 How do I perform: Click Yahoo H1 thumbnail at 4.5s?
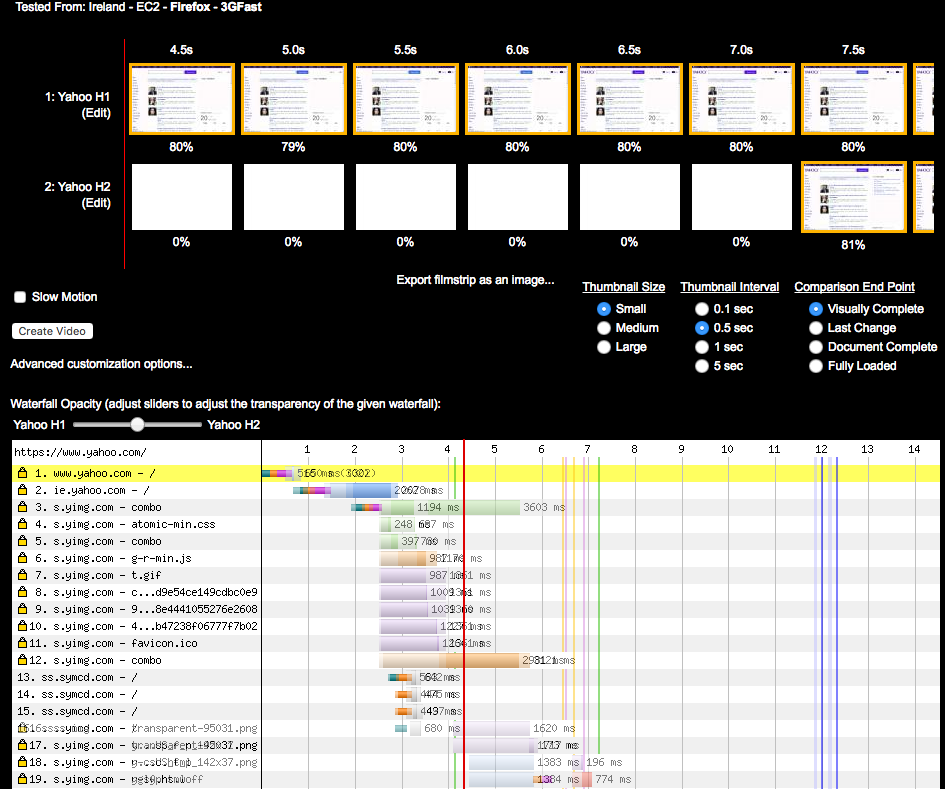click(181, 98)
